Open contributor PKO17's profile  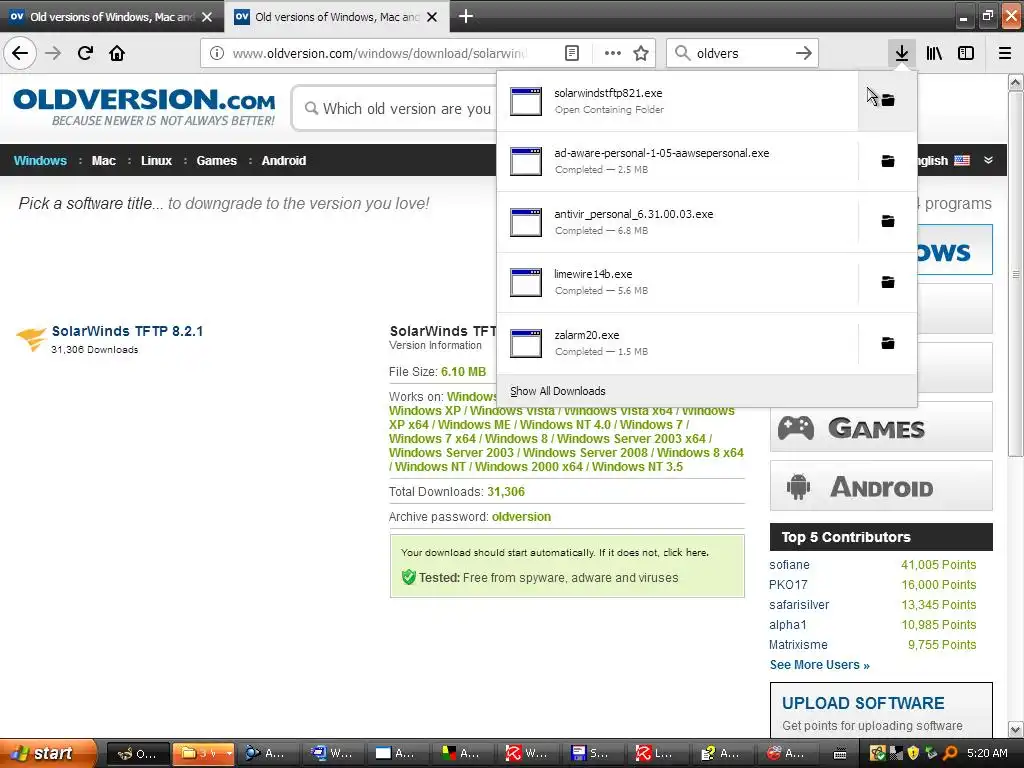[788, 584]
